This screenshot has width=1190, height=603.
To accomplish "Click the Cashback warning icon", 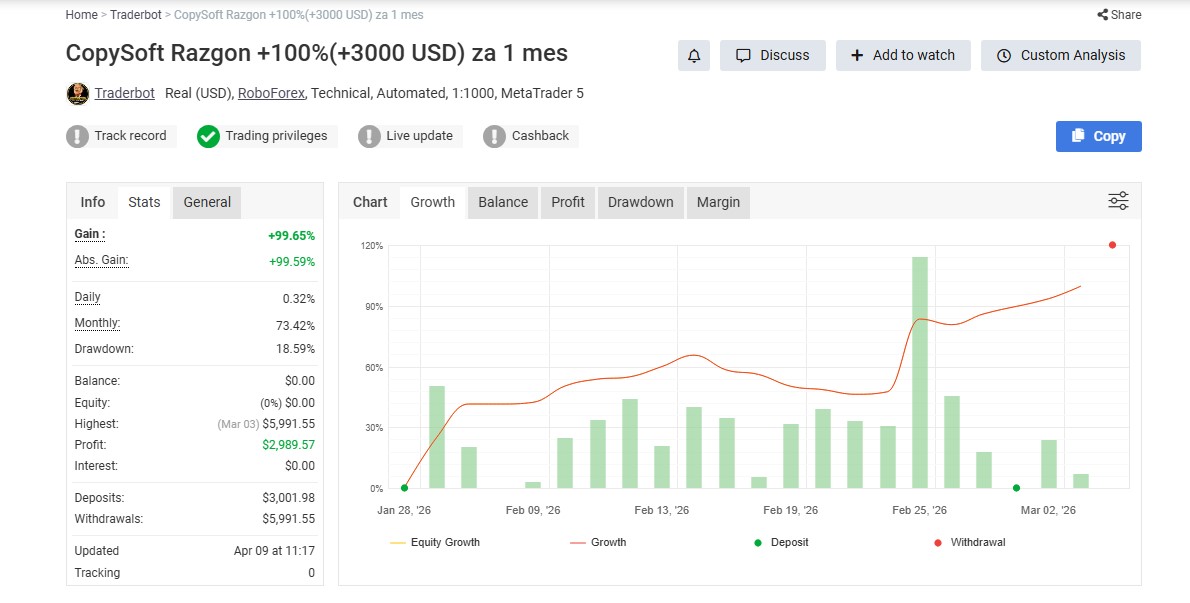I will [x=494, y=137].
